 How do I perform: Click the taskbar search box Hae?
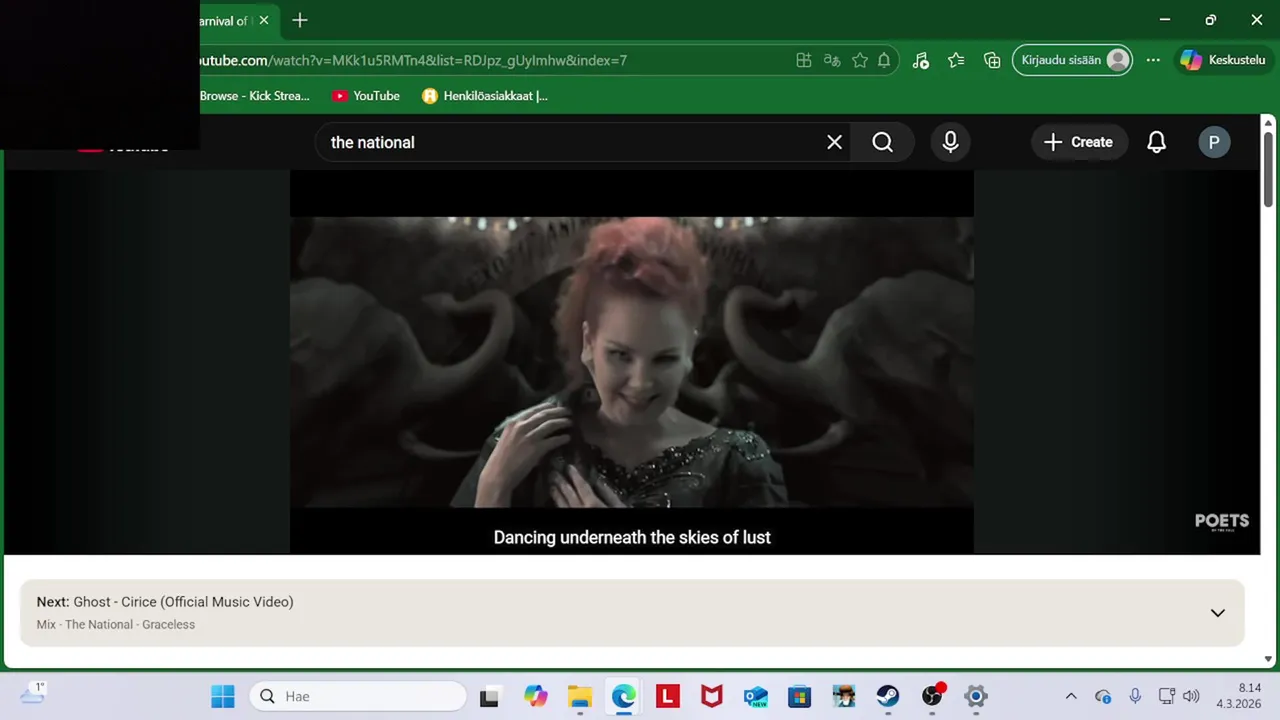(358, 696)
